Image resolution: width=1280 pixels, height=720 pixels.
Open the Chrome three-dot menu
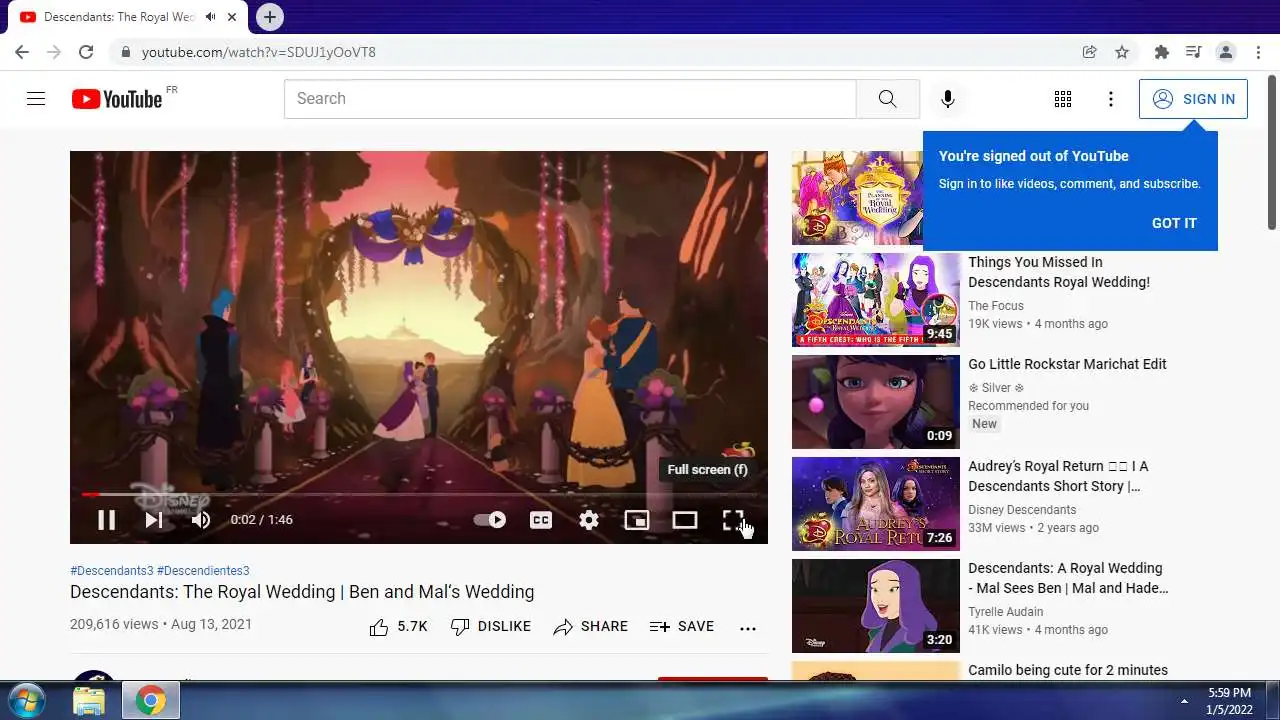tap(1258, 52)
